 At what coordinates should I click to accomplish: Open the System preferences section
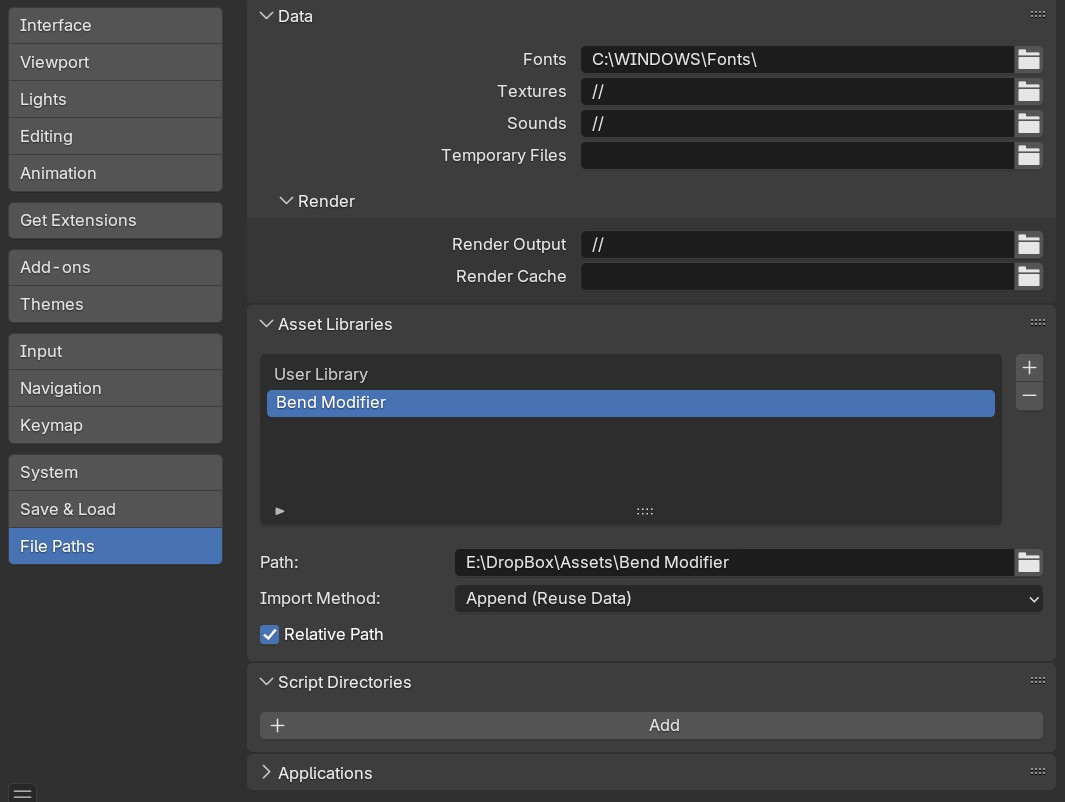coord(115,472)
